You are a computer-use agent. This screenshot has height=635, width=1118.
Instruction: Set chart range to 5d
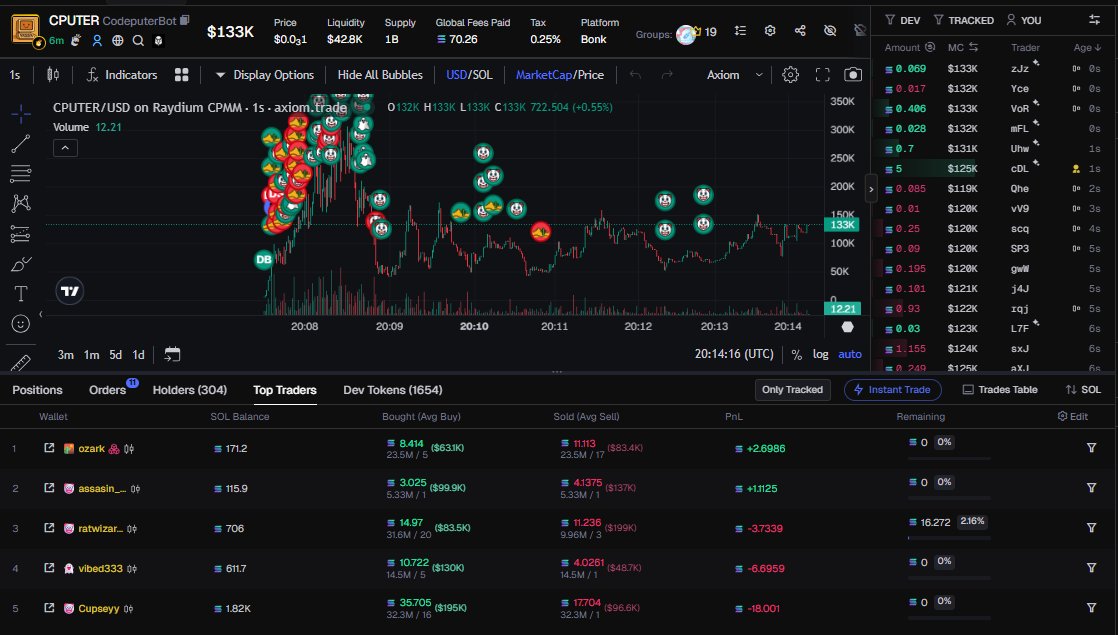click(116, 354)
